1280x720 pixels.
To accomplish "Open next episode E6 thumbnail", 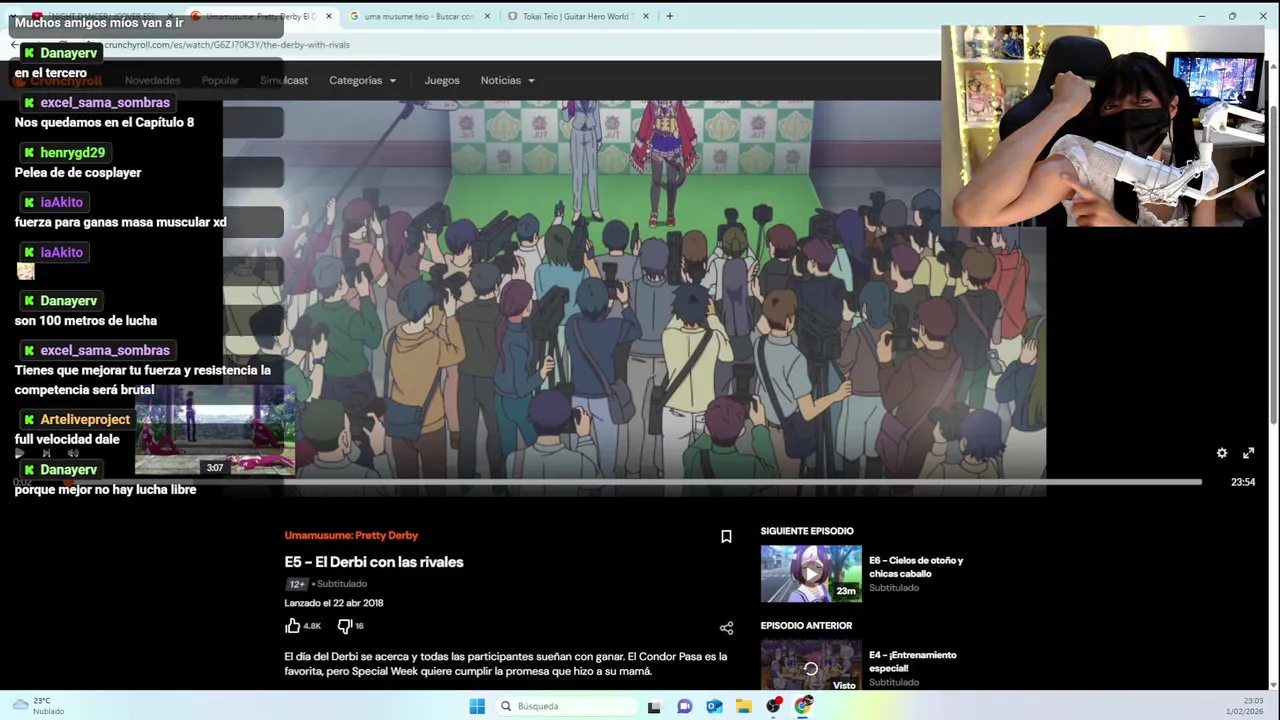I will (811, 574).
